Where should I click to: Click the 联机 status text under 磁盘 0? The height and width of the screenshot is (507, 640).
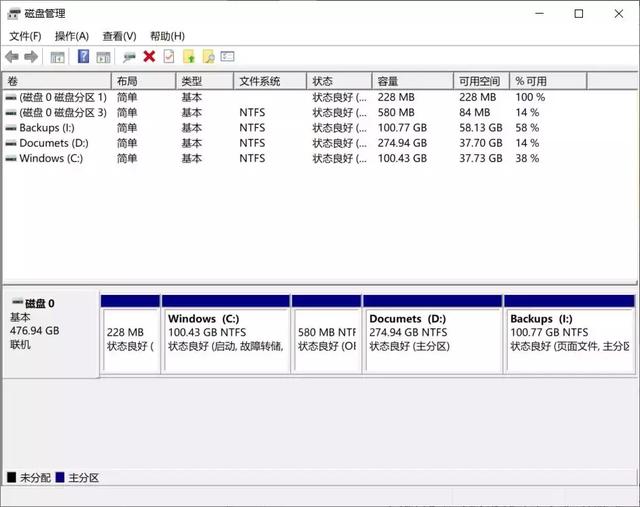coord(20,345)
